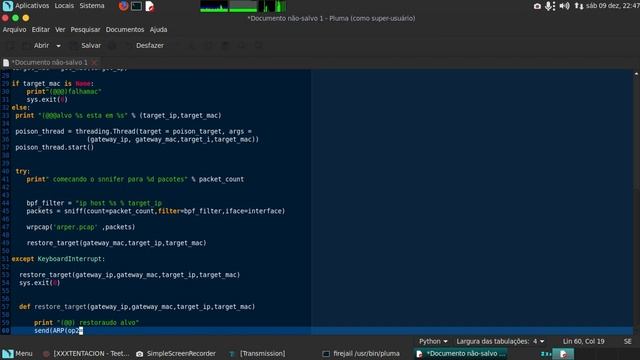Select the Documento não-salvo 1 tab
This screenshot has height=360, width=640.
tap(50, 62)
